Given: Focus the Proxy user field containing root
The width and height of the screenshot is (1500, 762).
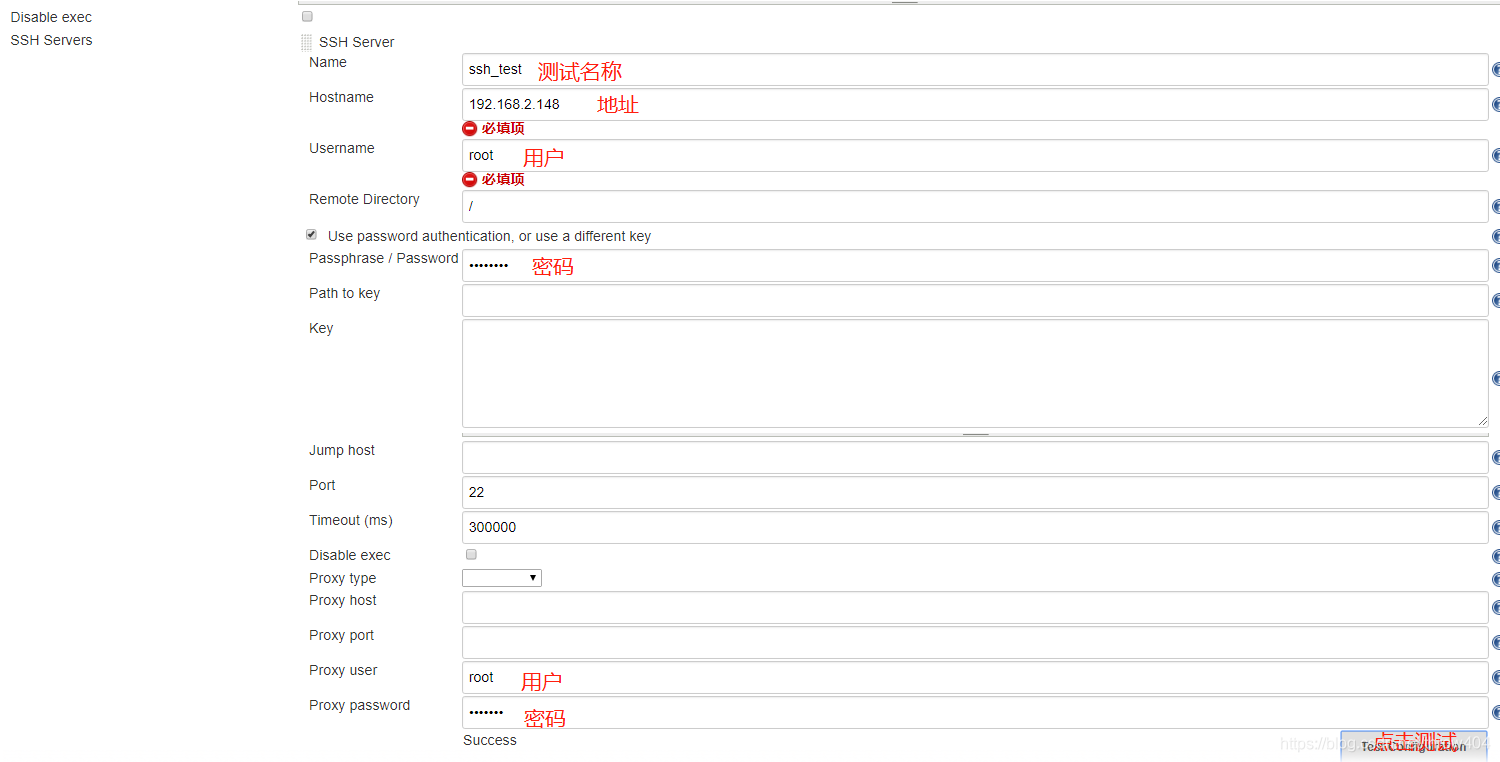Looking at the screenshot, I should pyautogui.click(x=975, y=678).
